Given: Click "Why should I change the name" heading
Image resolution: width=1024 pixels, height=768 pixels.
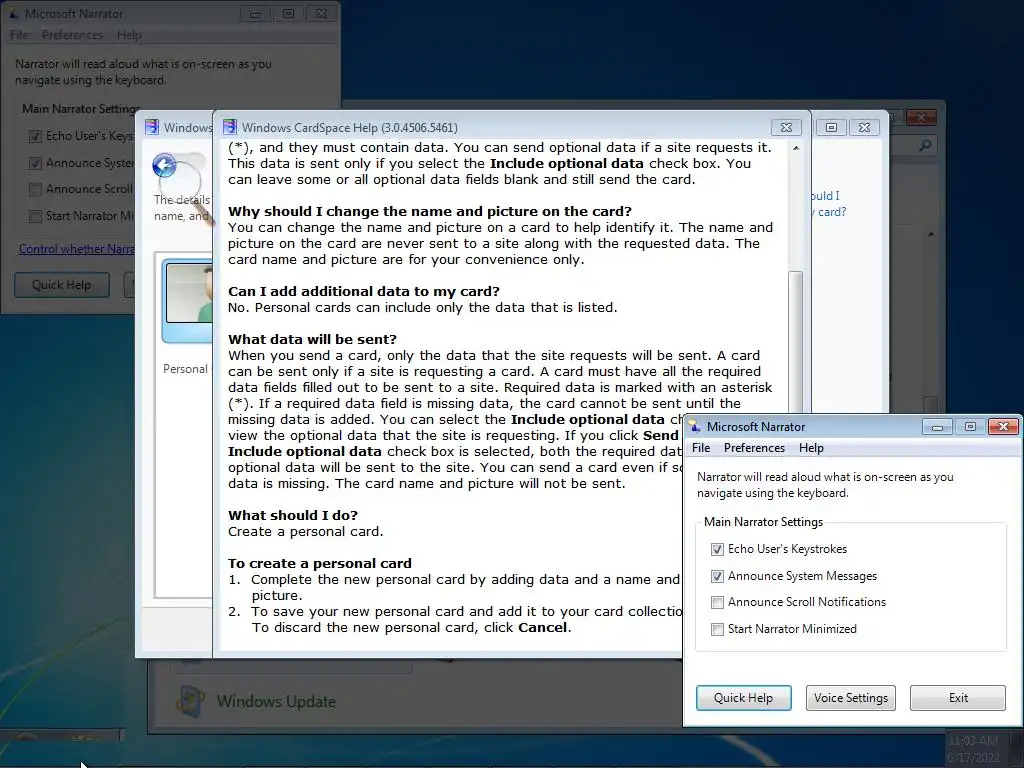Looking at the screenshot, I should point(430,212).
